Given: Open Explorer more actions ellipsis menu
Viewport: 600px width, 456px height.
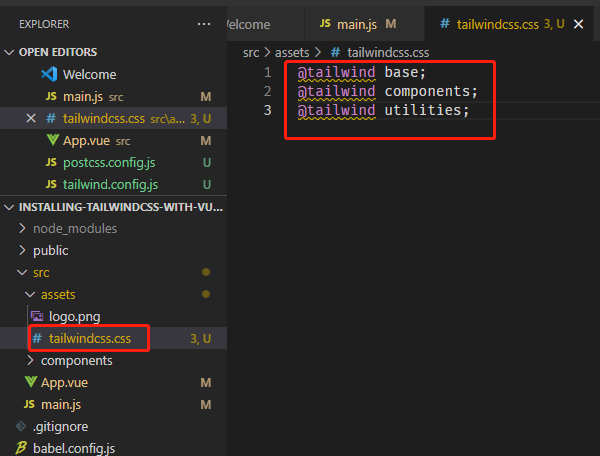Looking at the screenshot, I should 204,24.
